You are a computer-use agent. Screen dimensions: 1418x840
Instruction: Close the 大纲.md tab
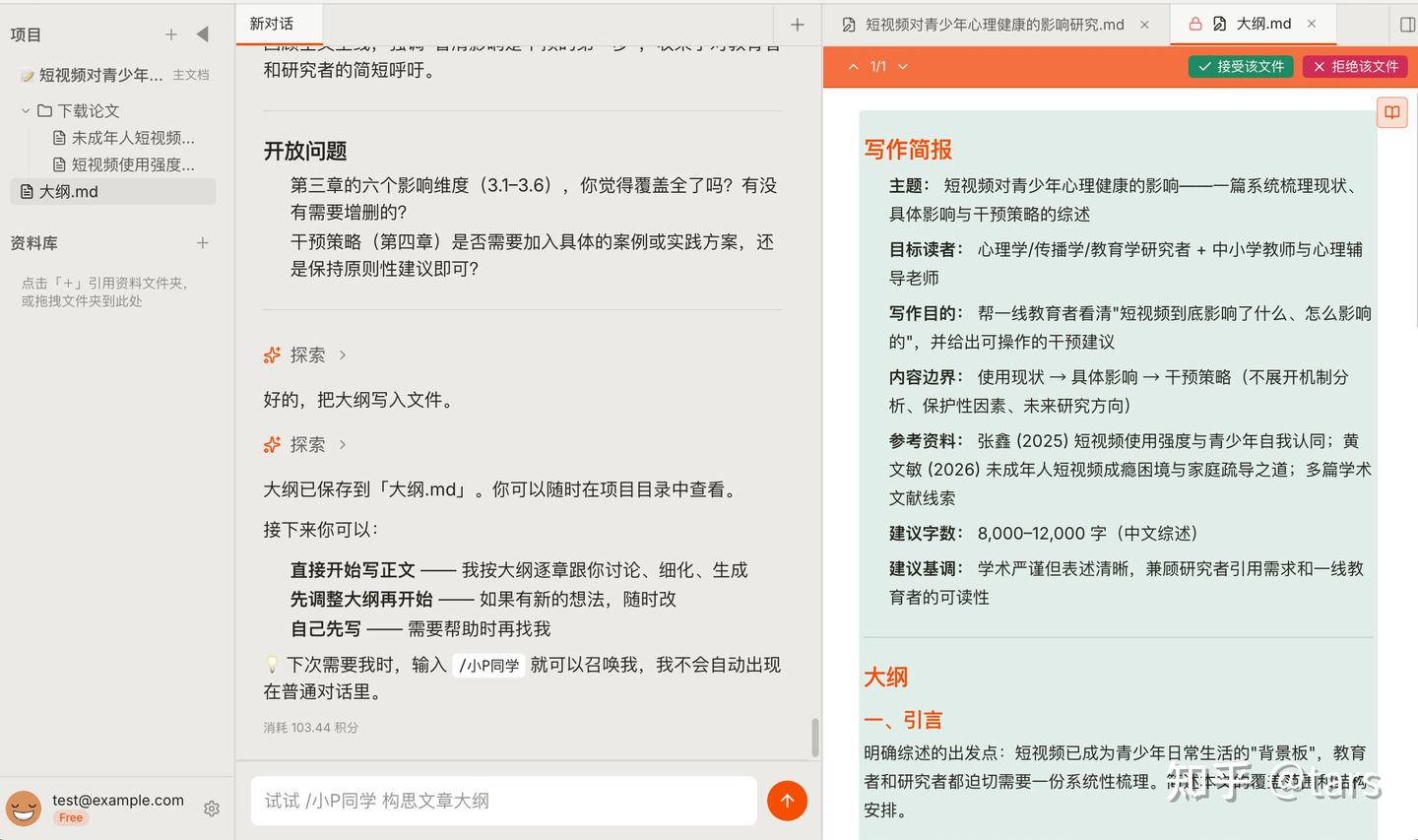(x=1312, y=24)
